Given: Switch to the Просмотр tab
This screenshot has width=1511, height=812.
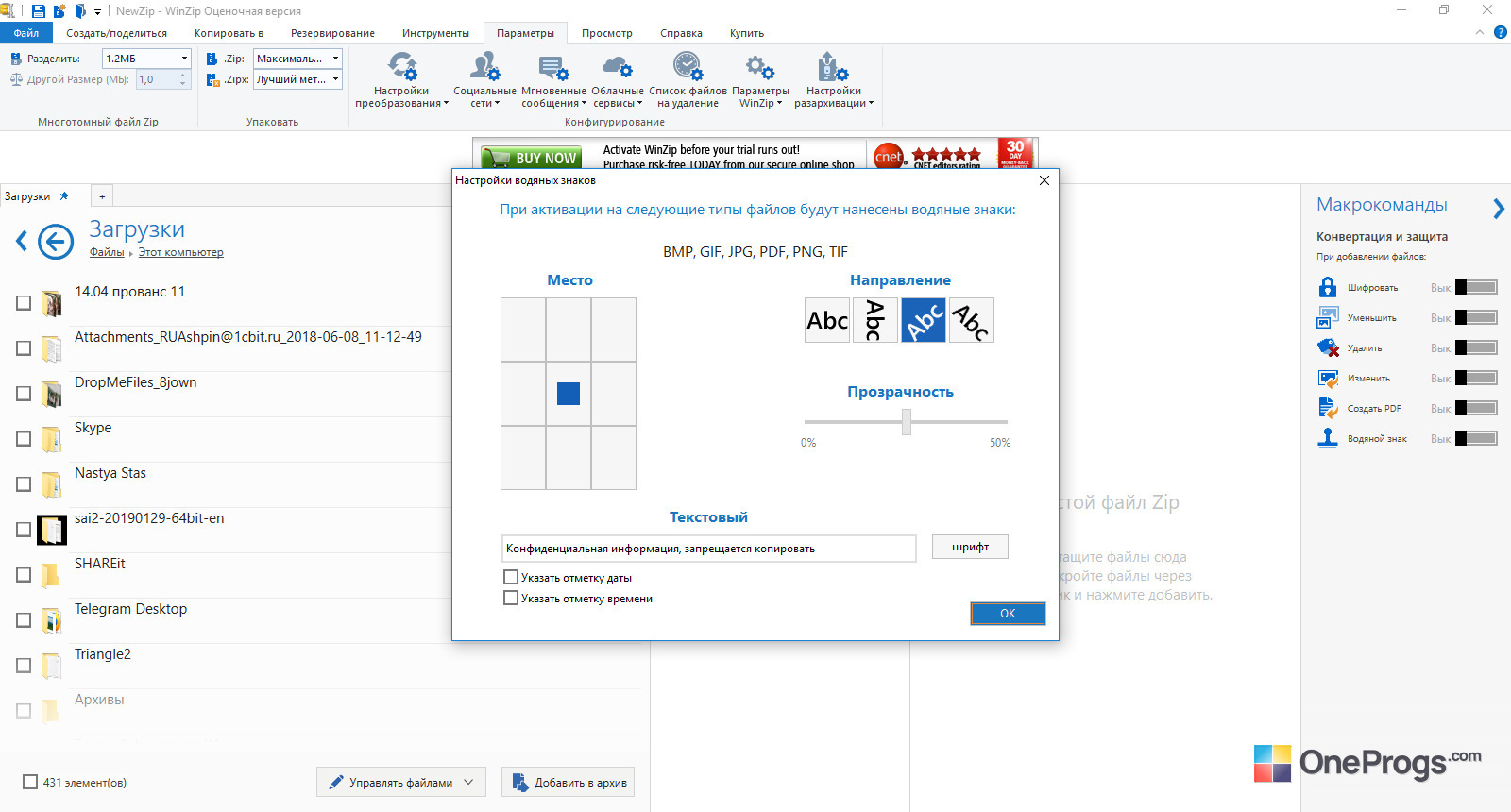Looking at the screenshot, I should tap(607, 33).
